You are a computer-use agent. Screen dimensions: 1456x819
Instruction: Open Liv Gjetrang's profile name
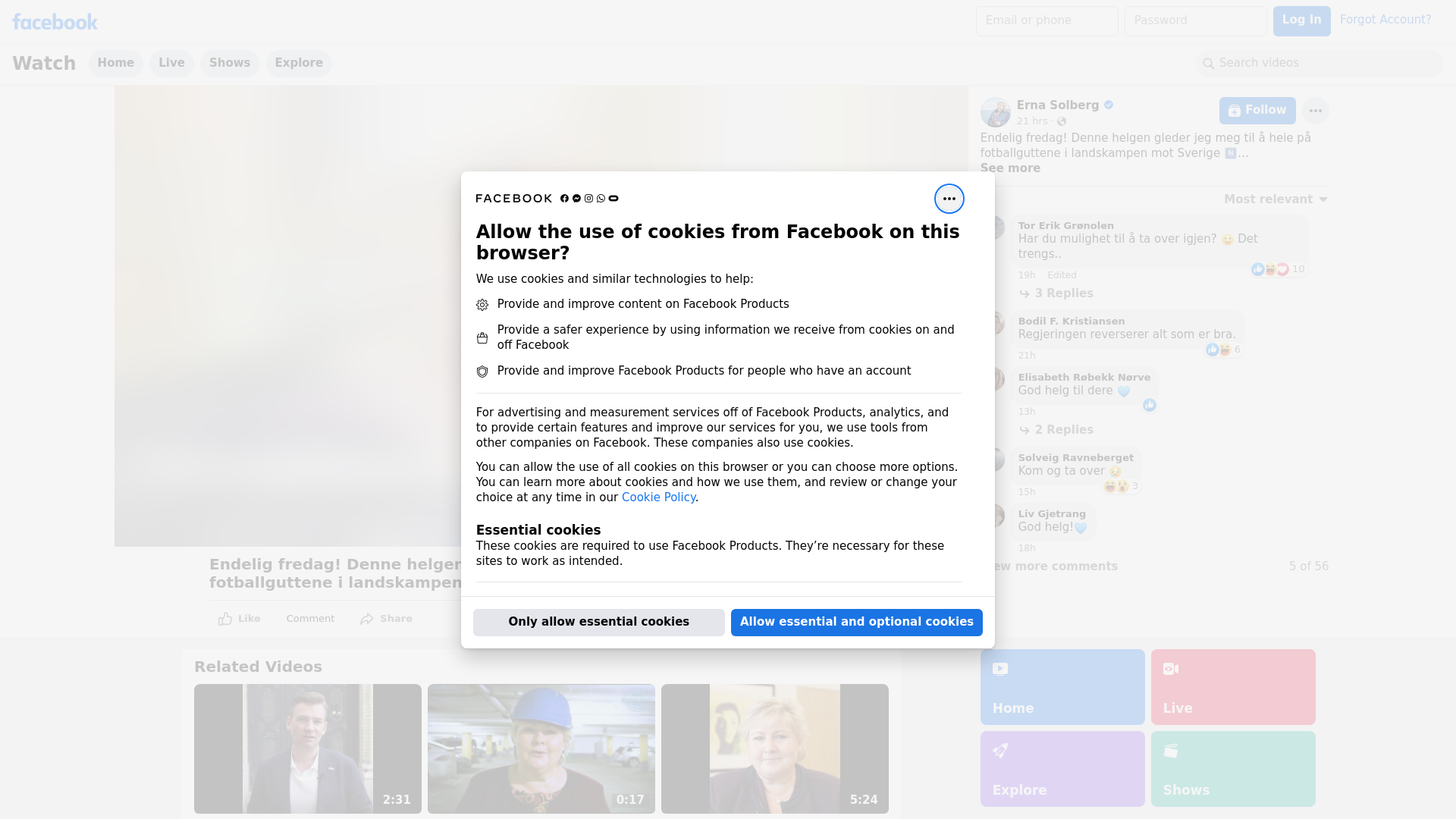pyautogui.click(x=1052, y=514)
